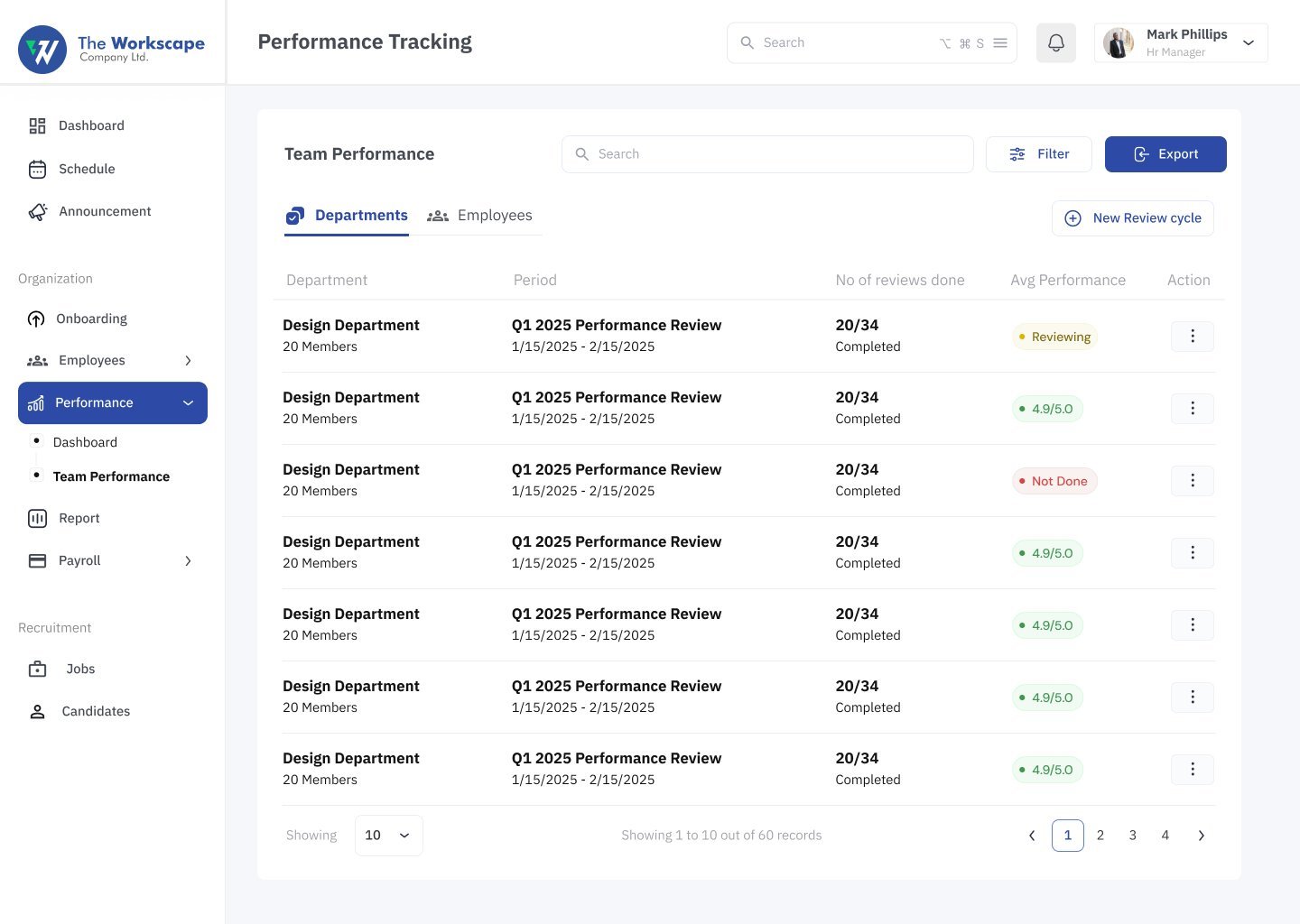Click the Period column header
Screen dimensions: 1300x924
pos(535,280)
